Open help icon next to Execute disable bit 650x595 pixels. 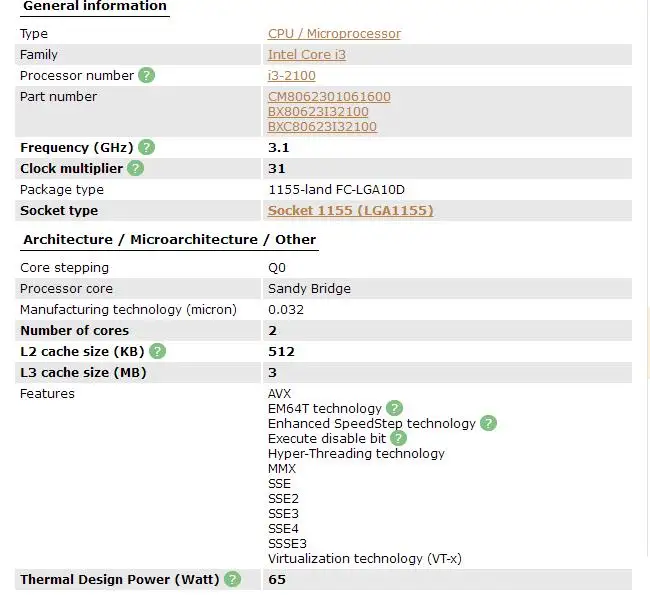click(399, 438)
